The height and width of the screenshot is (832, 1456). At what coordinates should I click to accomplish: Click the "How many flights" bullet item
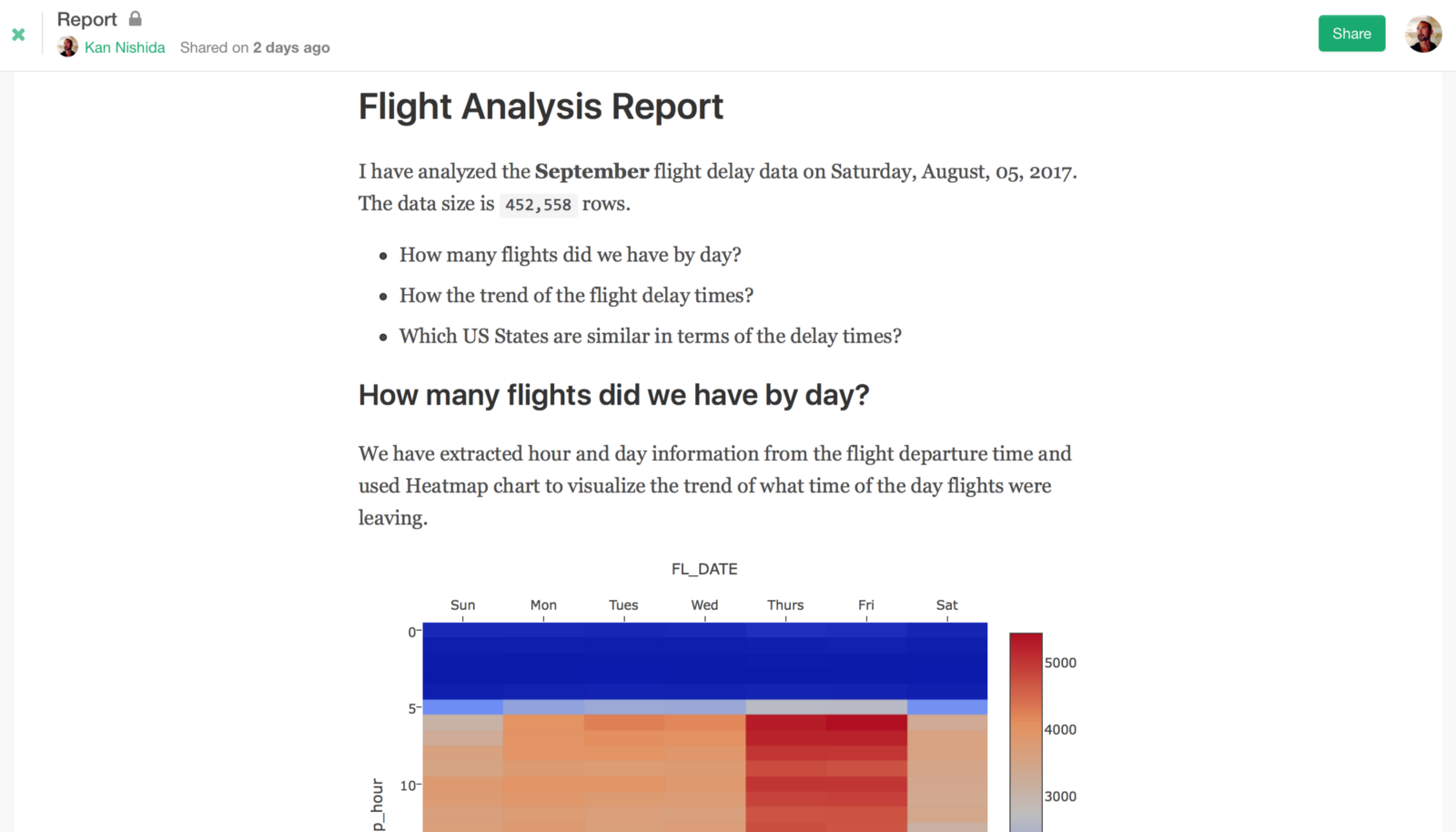coord(570,255)
